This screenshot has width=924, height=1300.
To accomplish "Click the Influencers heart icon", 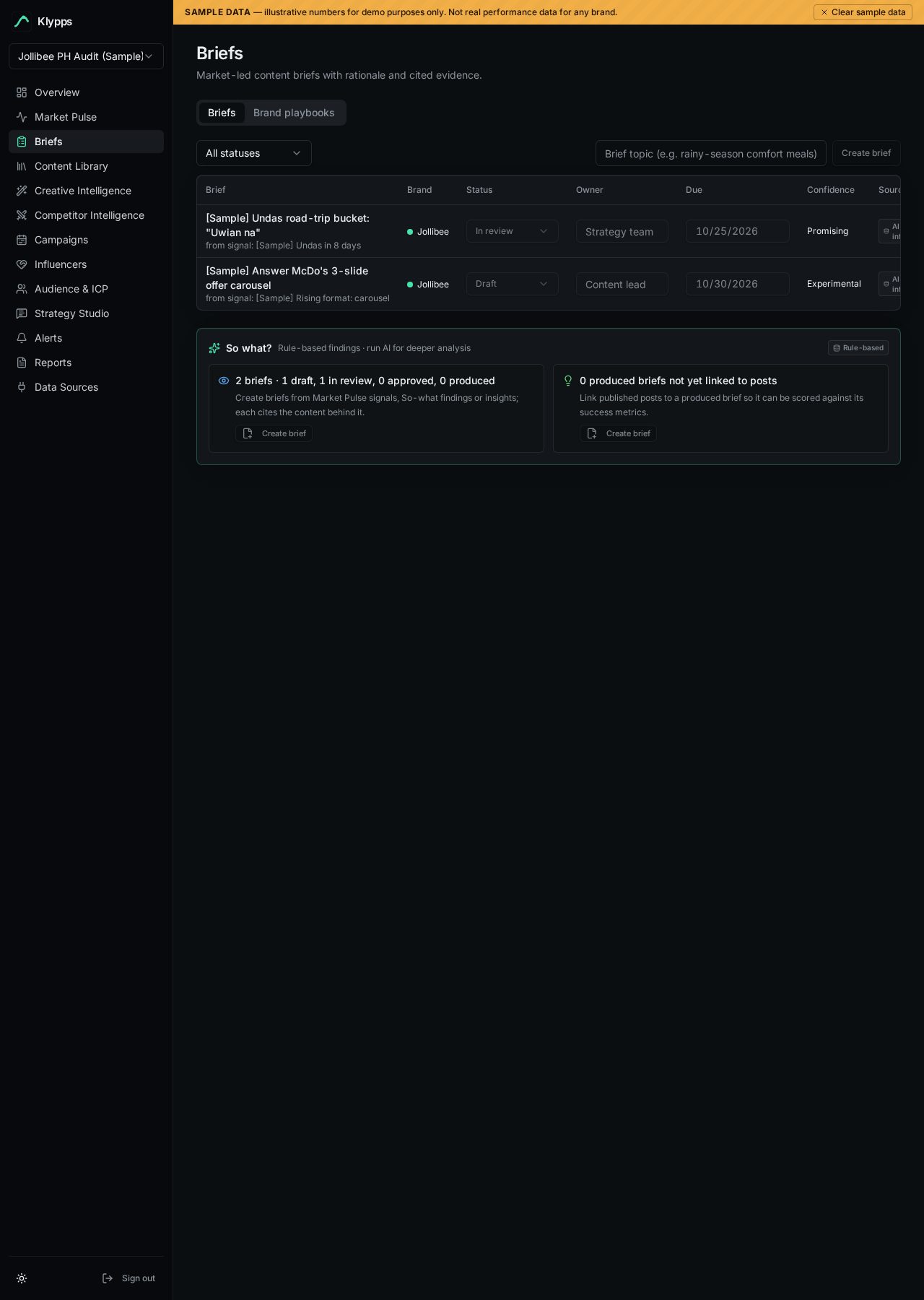I will click(22, 264).
